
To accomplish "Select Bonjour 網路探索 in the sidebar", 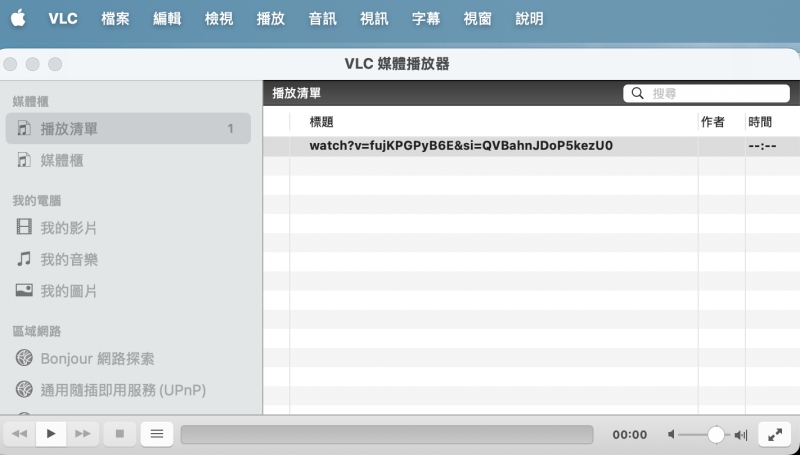I will pyautogui.click(x=128, y=359).
